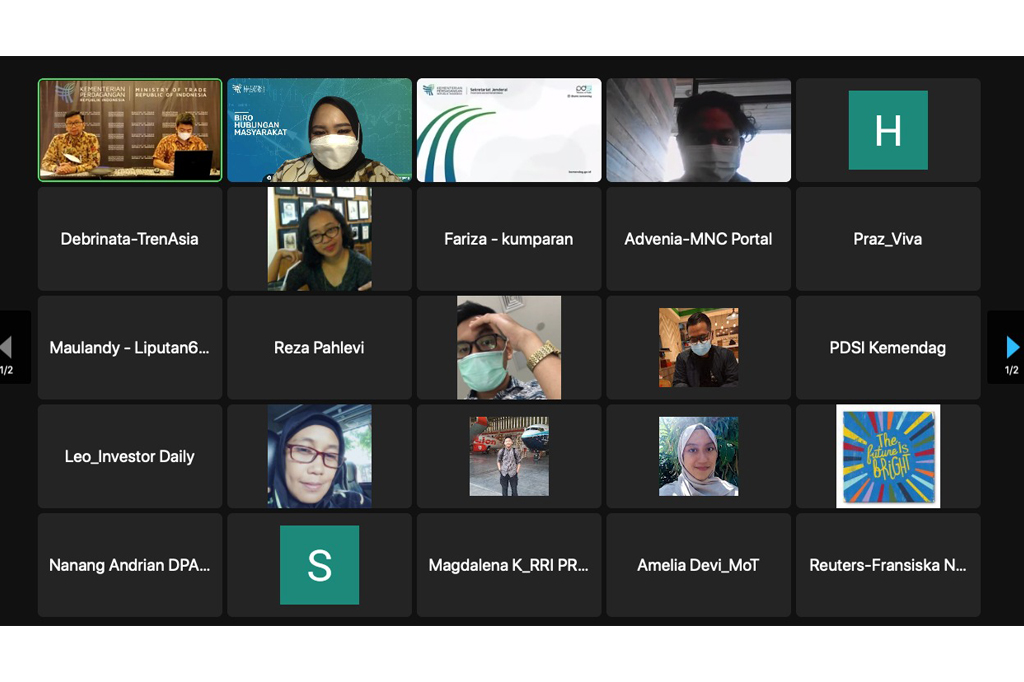The height and width of the screenshot is (682, 1024).
Task: Go to next page of participants
Action: point(1010,347)
